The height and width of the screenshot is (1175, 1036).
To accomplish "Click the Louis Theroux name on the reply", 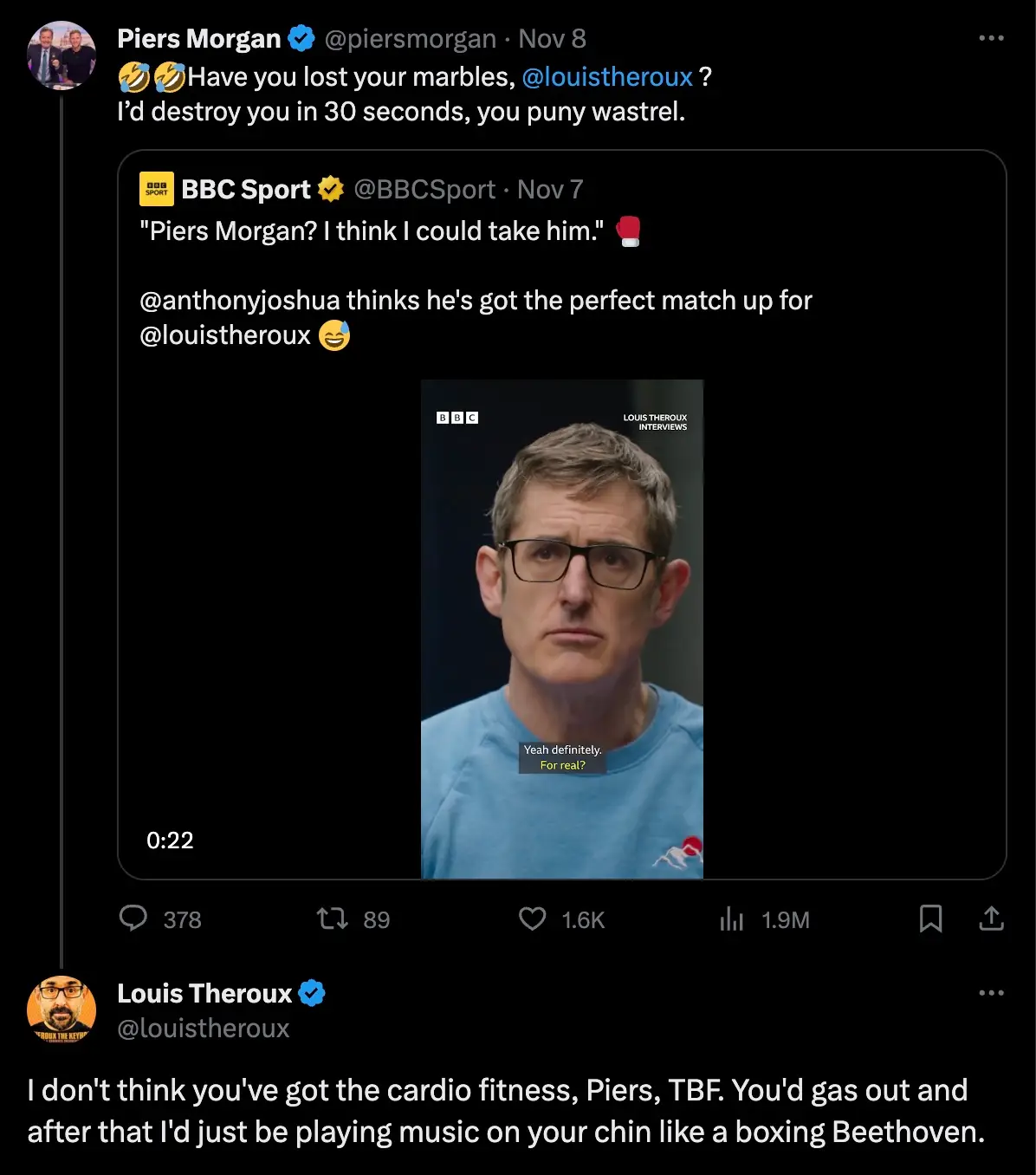I will [204, 994].
